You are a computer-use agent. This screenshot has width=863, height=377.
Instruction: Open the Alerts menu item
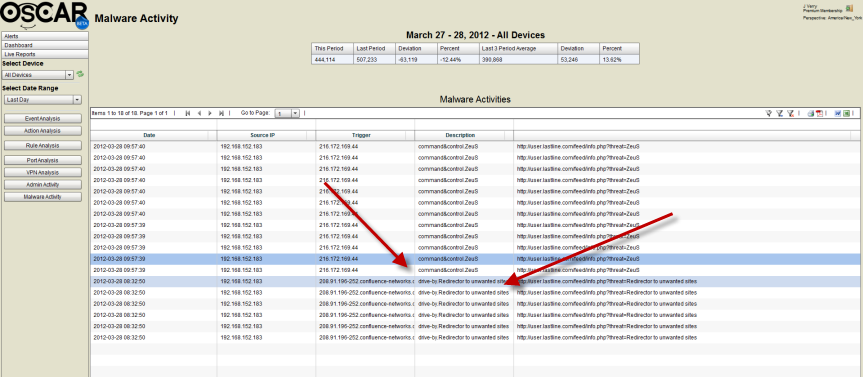[45, 36]
